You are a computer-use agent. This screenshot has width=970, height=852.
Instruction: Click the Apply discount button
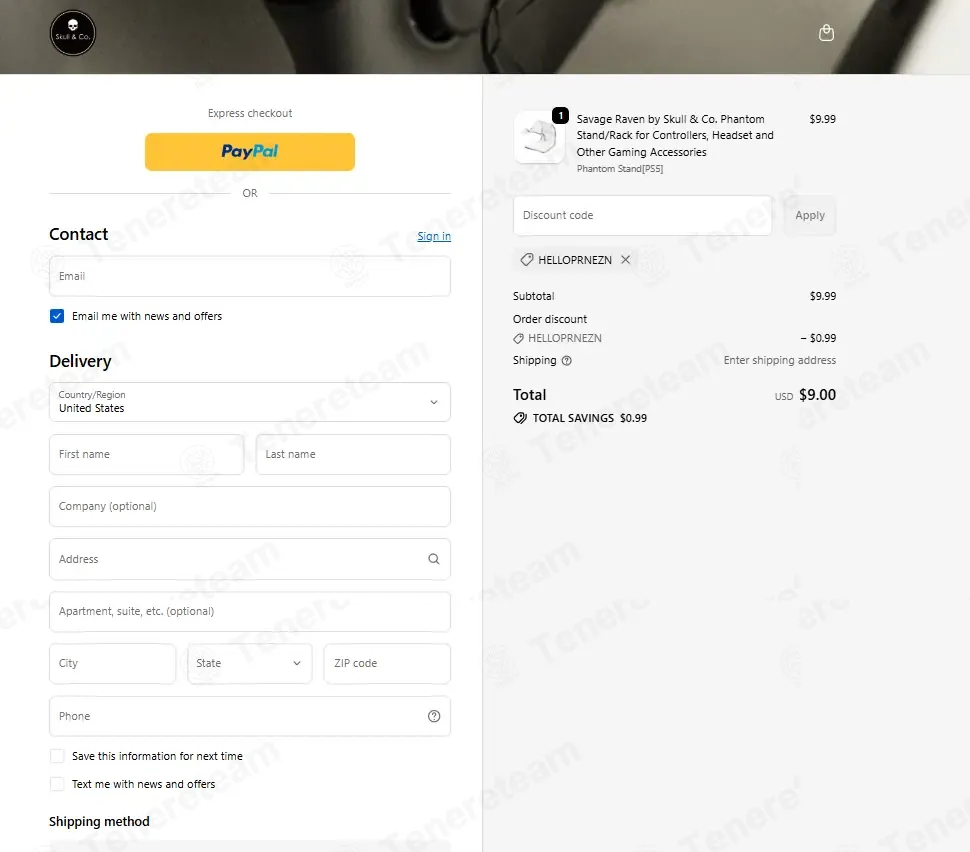point(810,215)
